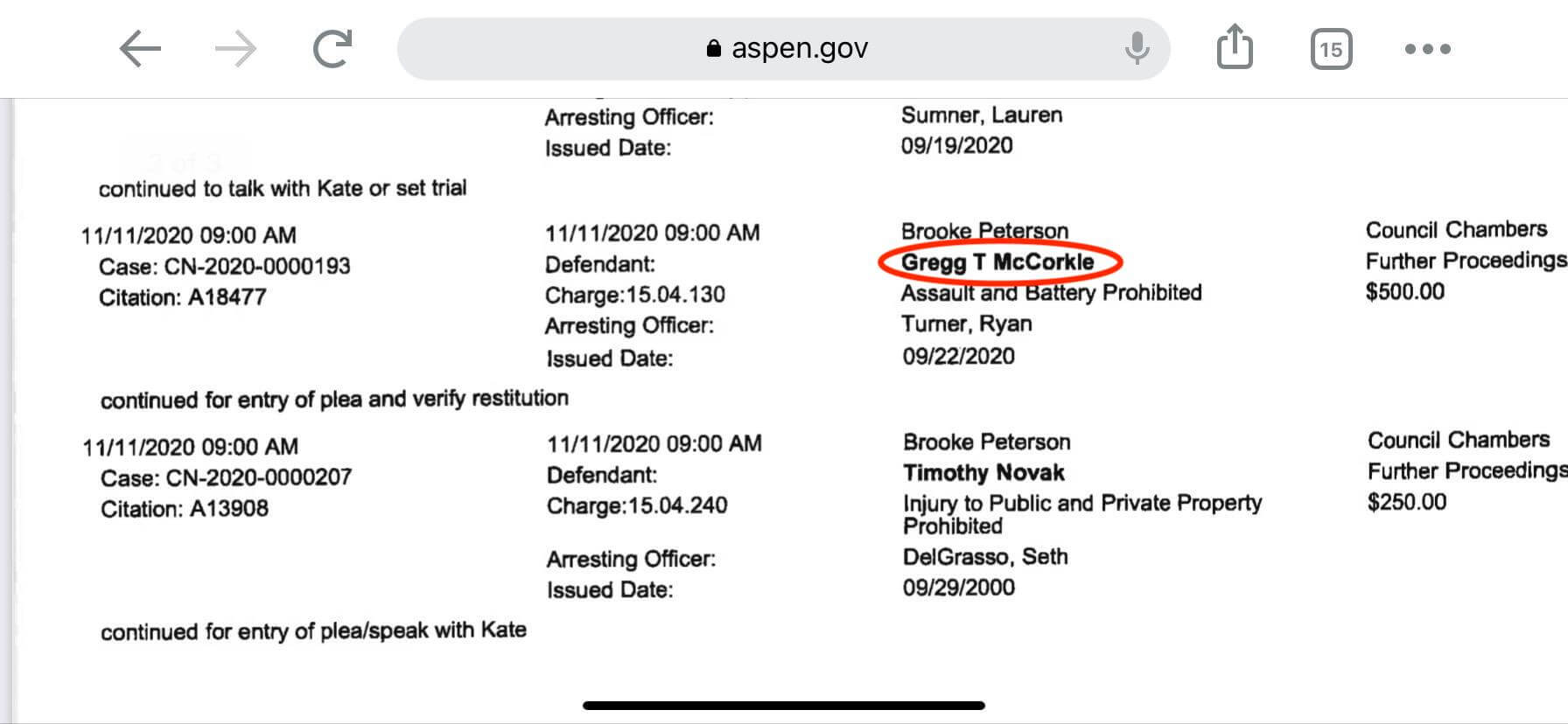Tap the lock icon beside aspen.gov
Viewport: 1568px width, 724px height.
(713, 49)
